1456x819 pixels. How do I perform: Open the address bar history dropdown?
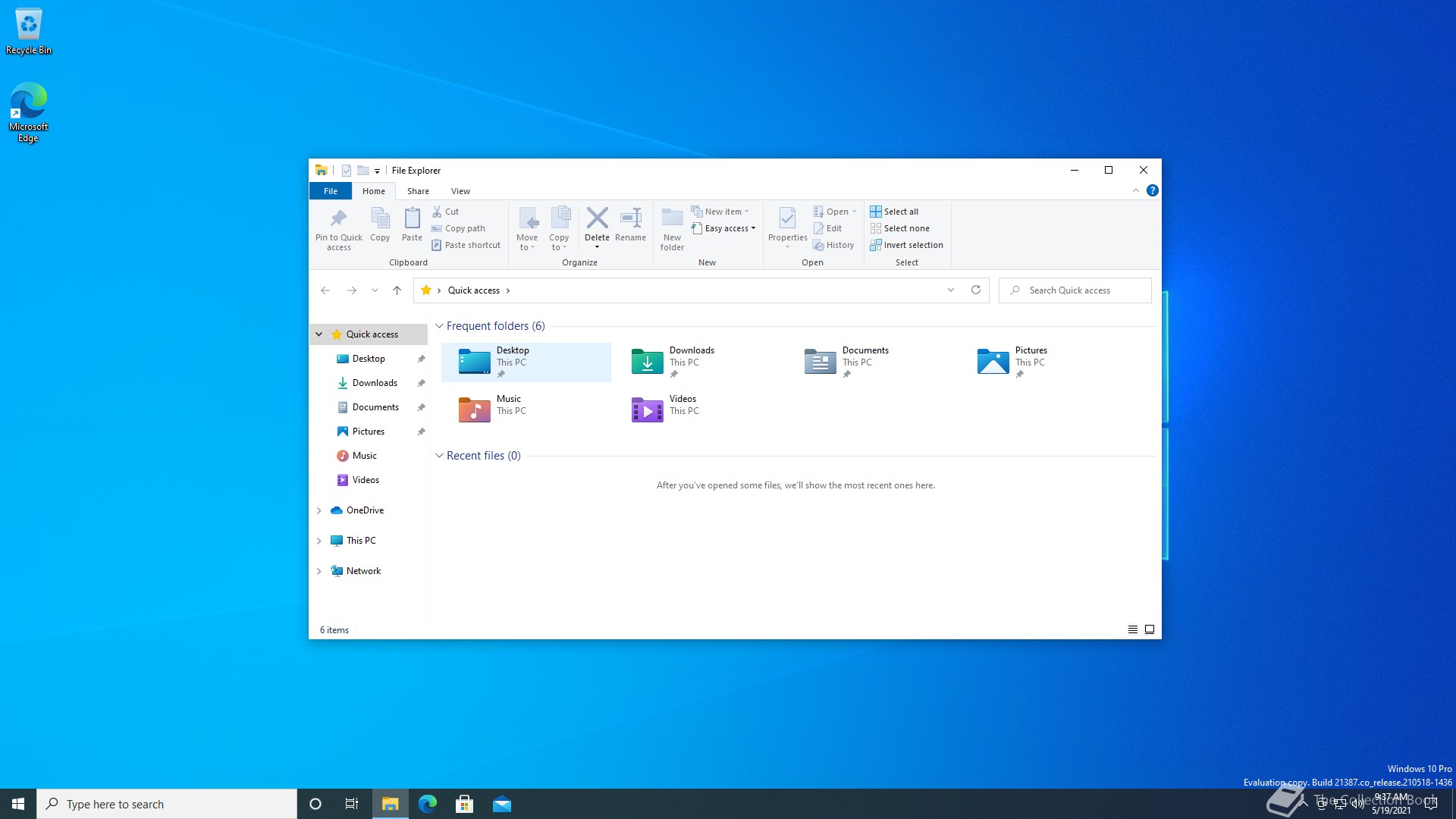tap(950, 290)
